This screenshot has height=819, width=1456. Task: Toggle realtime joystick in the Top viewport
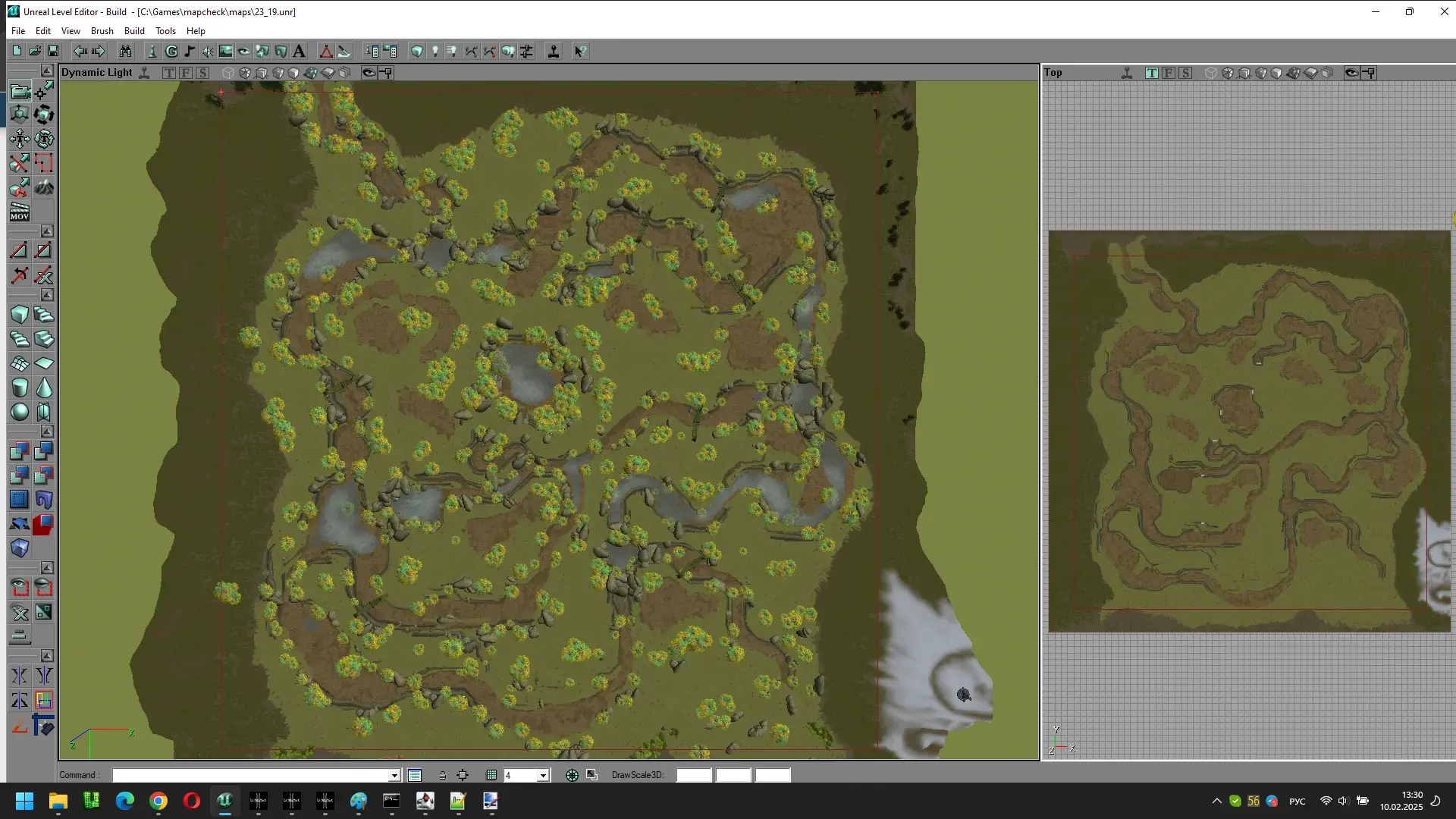pyautogui.click(x=1127, y=73)
